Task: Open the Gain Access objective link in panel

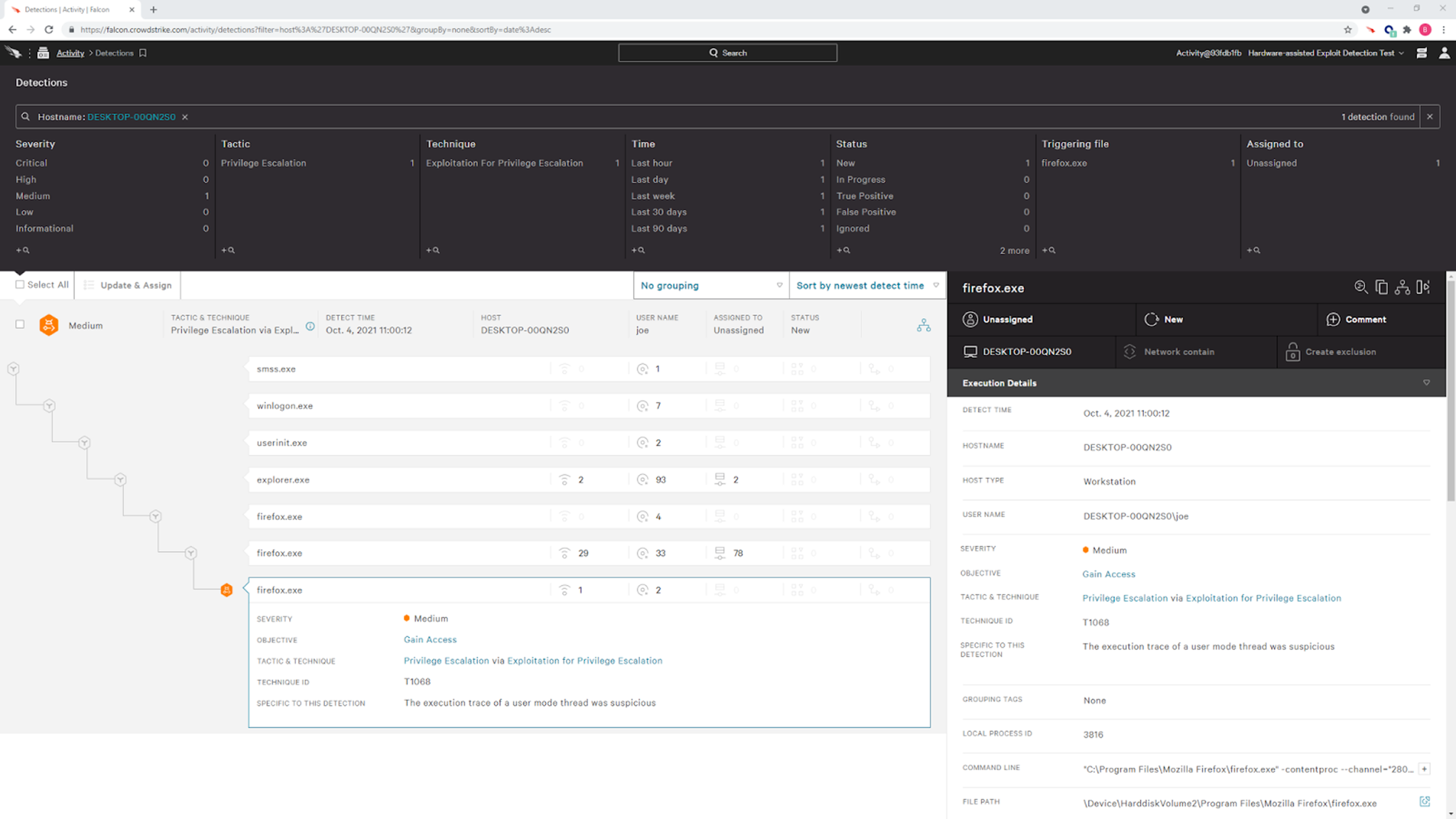Action: (x=1108, y=574)
